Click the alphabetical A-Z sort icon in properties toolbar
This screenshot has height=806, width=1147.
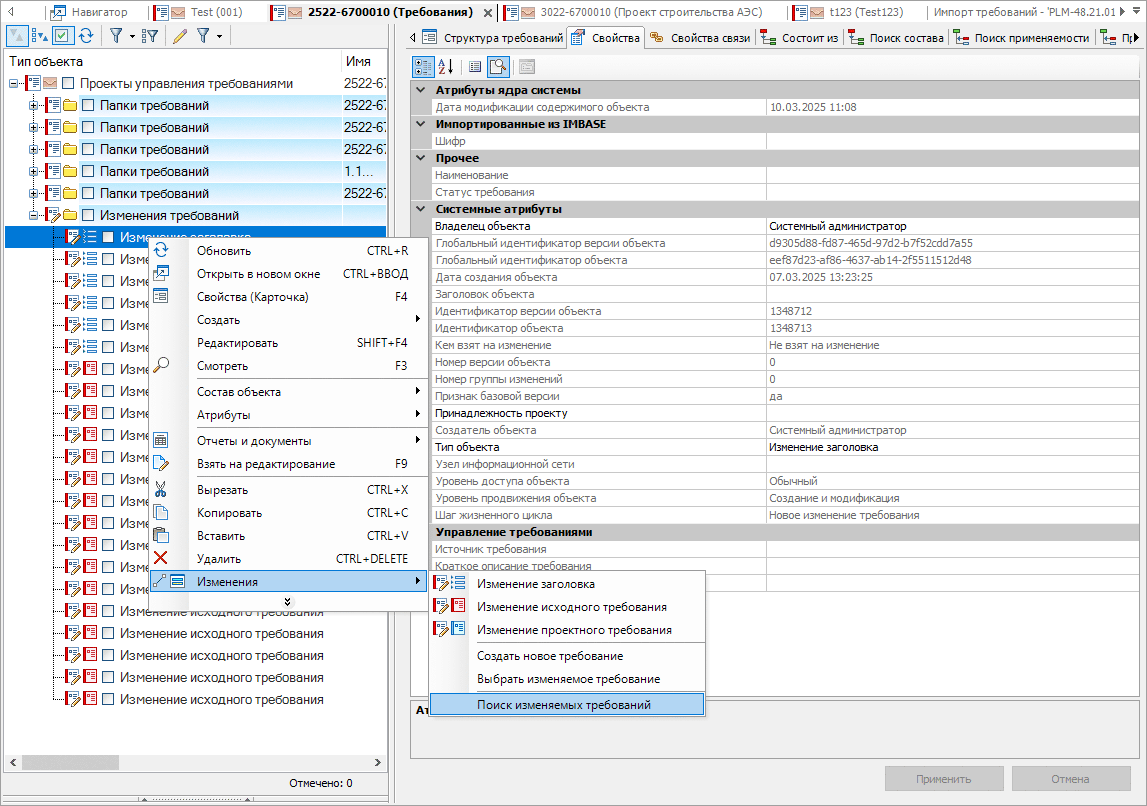click(446, 66)
